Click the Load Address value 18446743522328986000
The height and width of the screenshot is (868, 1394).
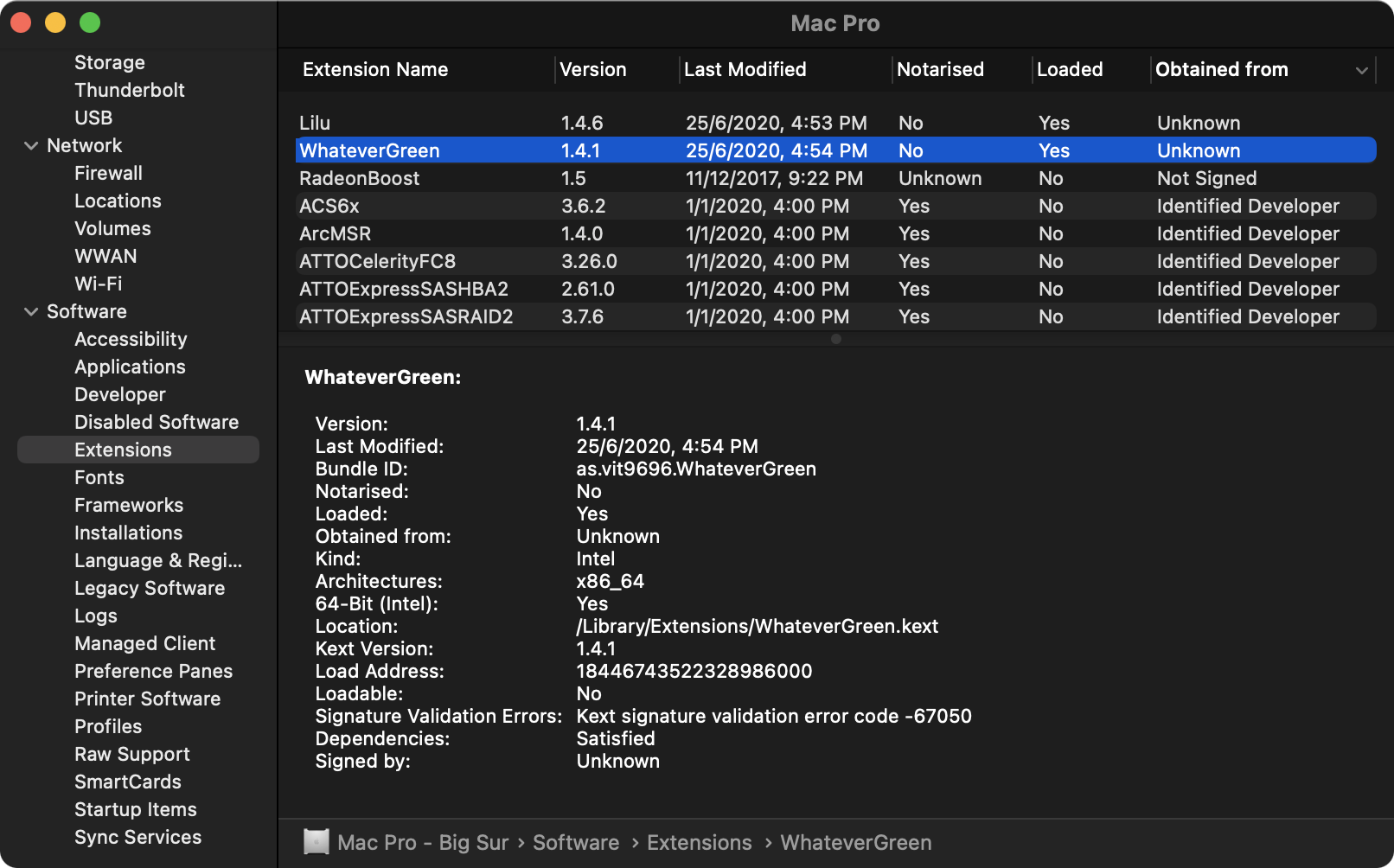point(694,671)
